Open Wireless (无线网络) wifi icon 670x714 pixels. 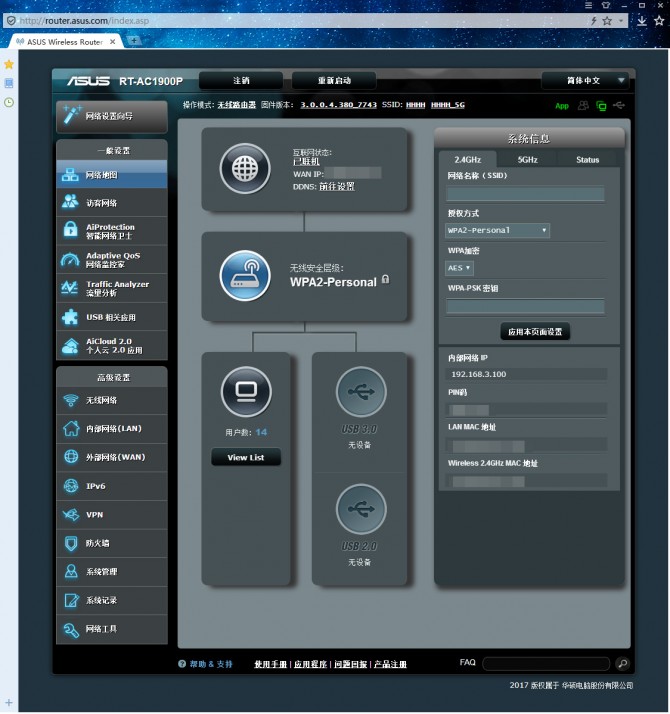pos(71,400)
